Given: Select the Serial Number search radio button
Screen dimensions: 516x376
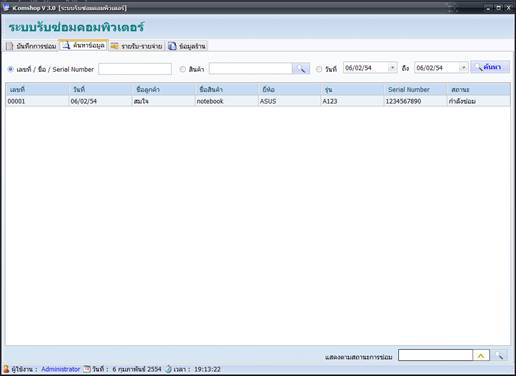Looking at the screenshot, I should [x=10, y=69].
